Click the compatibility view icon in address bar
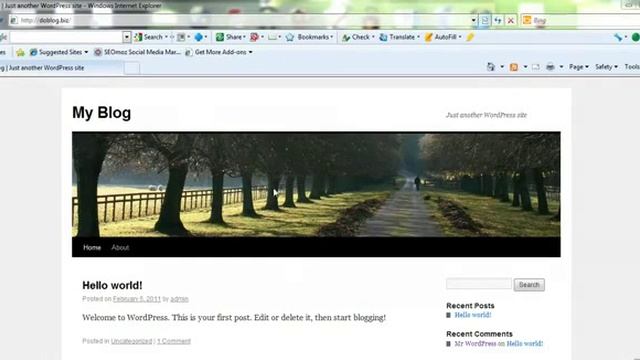The height and width of the screenshot is (360, 640). click(x=485, y=20)
